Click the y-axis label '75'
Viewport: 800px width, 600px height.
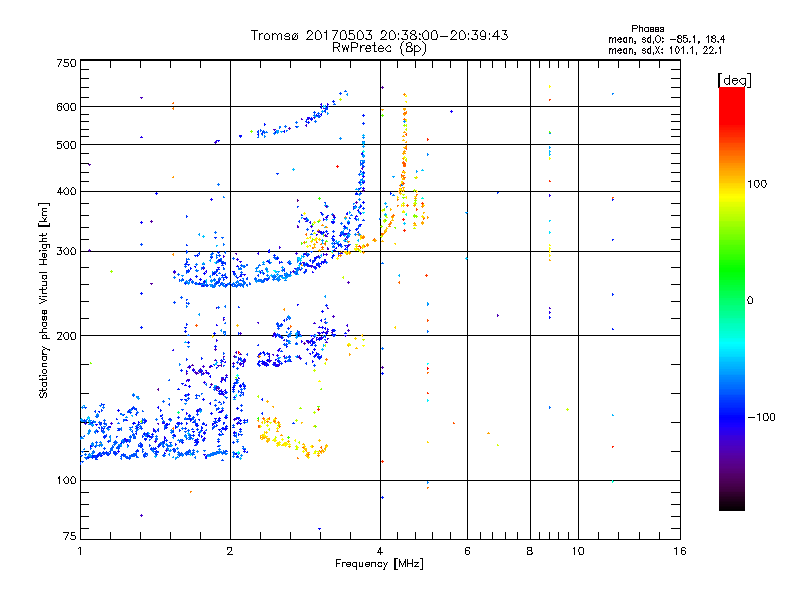point(70,536)
